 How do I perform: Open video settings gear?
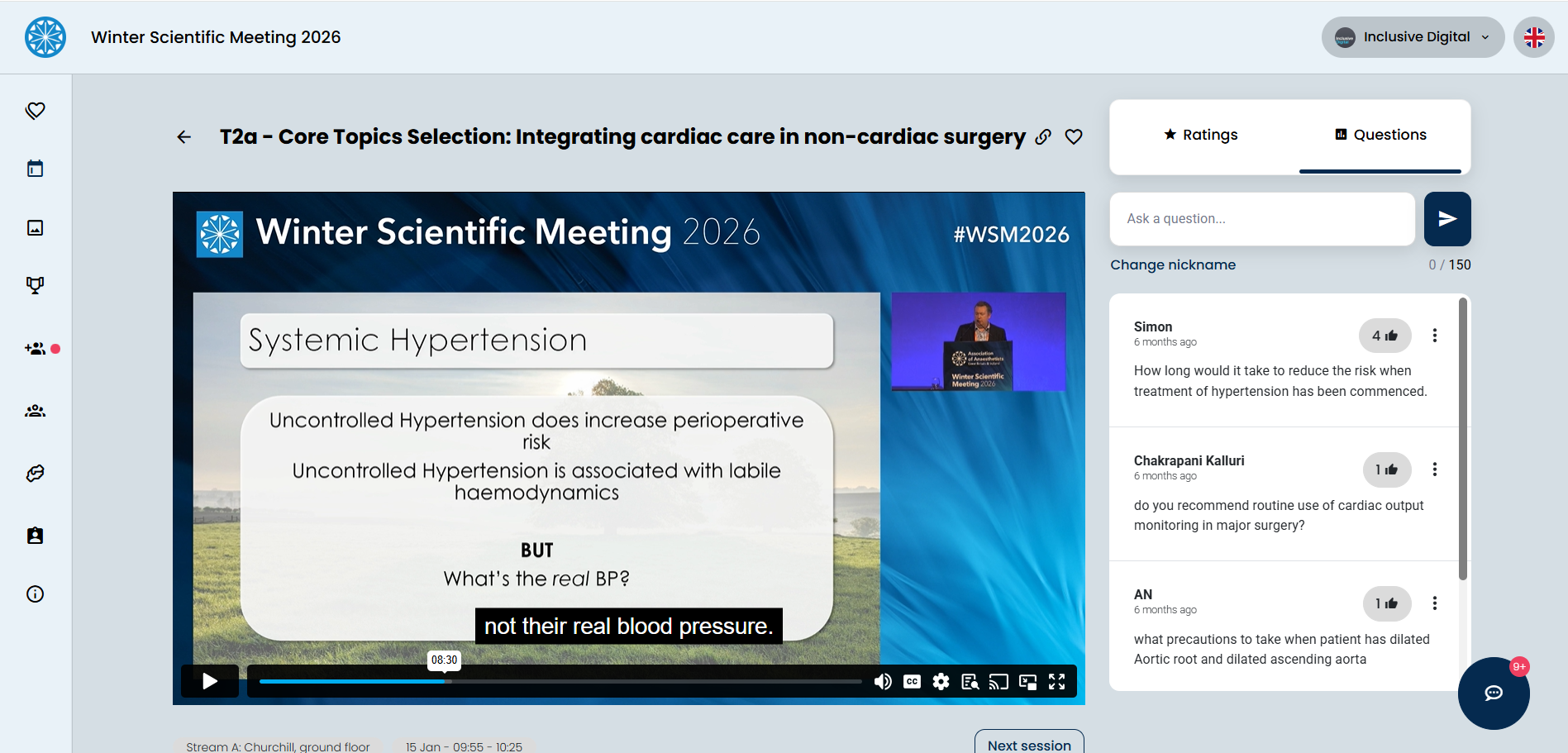pos(941,682)
